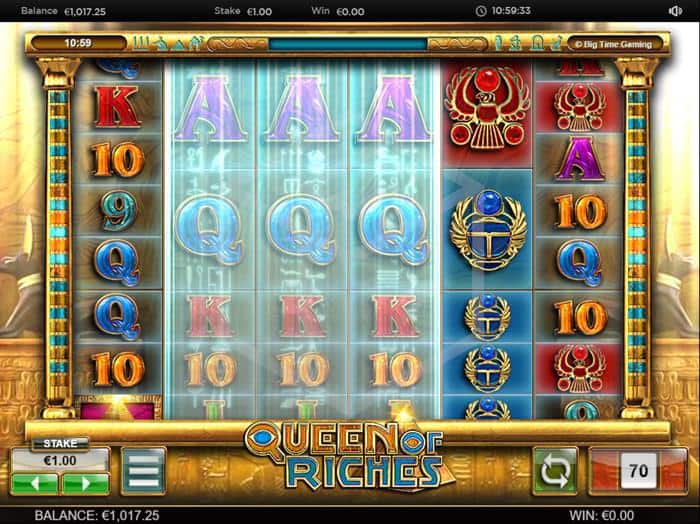Toggle autoplay with the green arrows button
Viewport: 700px width, 524px height.
555,470
